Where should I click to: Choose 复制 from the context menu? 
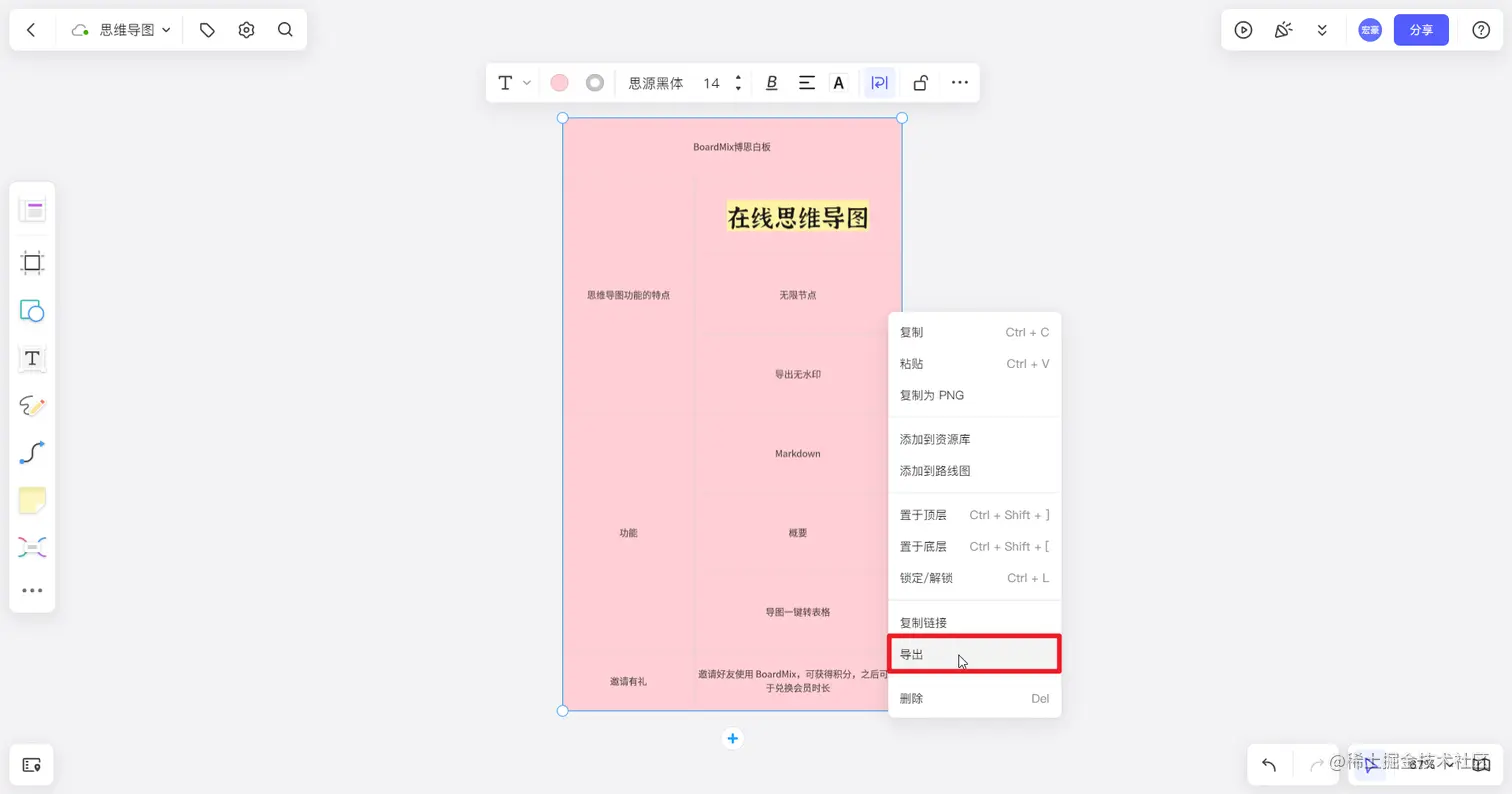point(975,332)
